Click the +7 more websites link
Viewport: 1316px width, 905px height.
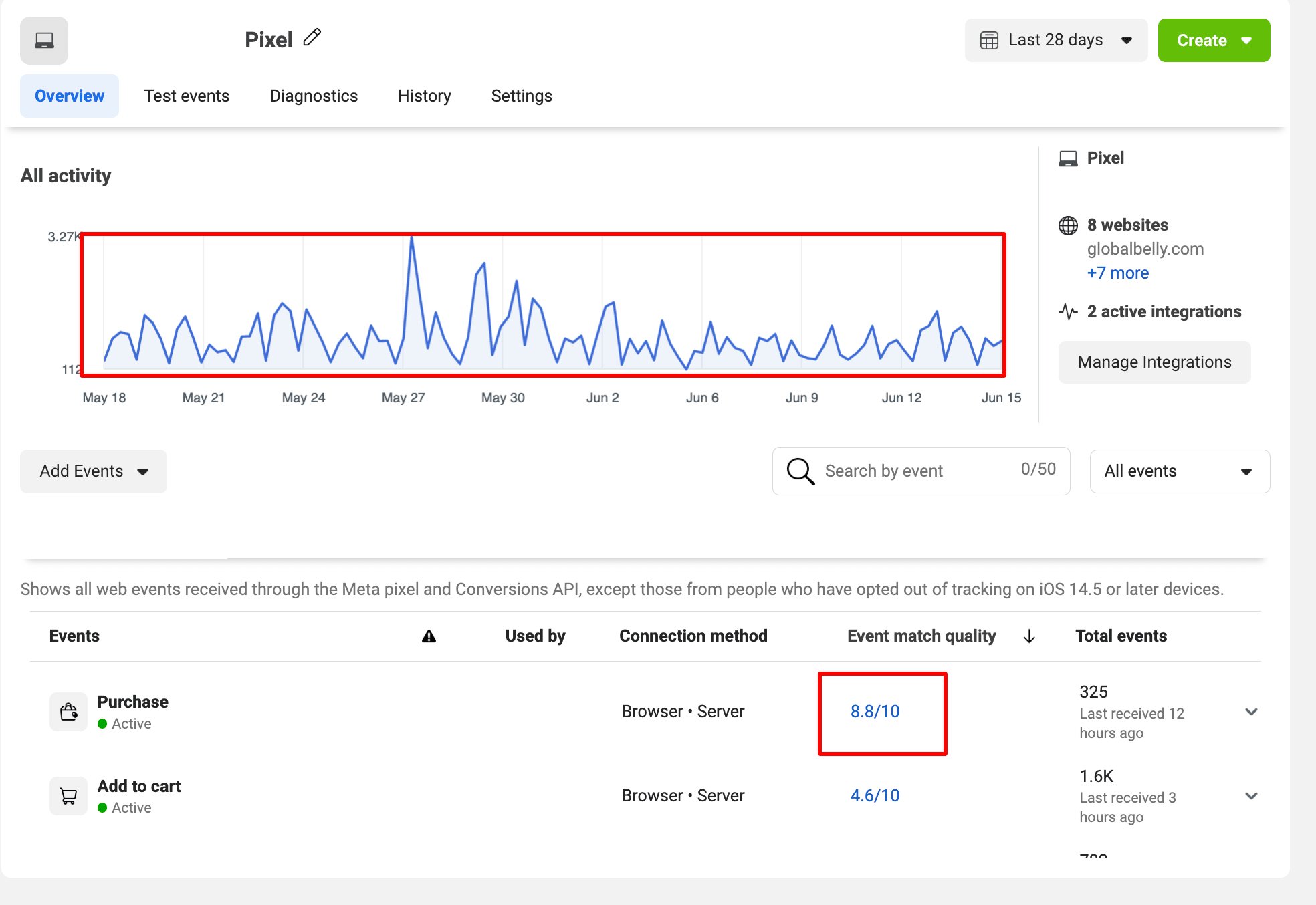[1117, 273]
